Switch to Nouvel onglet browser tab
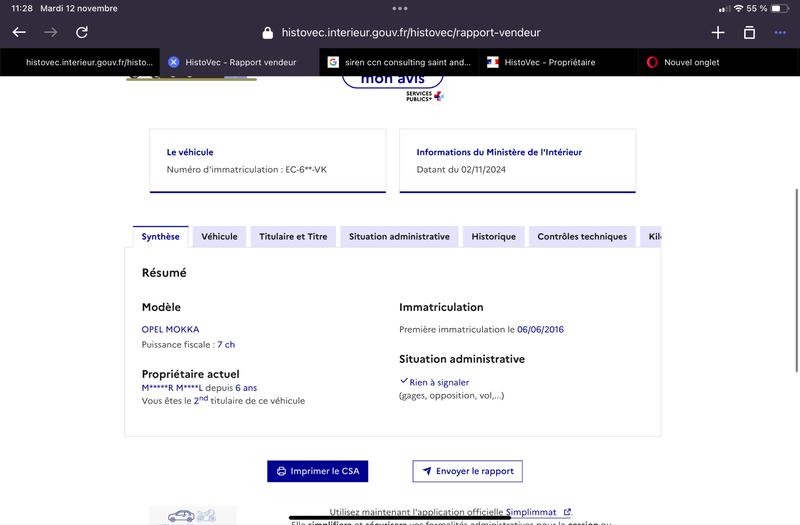The height and width of the screenshot is (525, 800). click(x=719, y=62)
